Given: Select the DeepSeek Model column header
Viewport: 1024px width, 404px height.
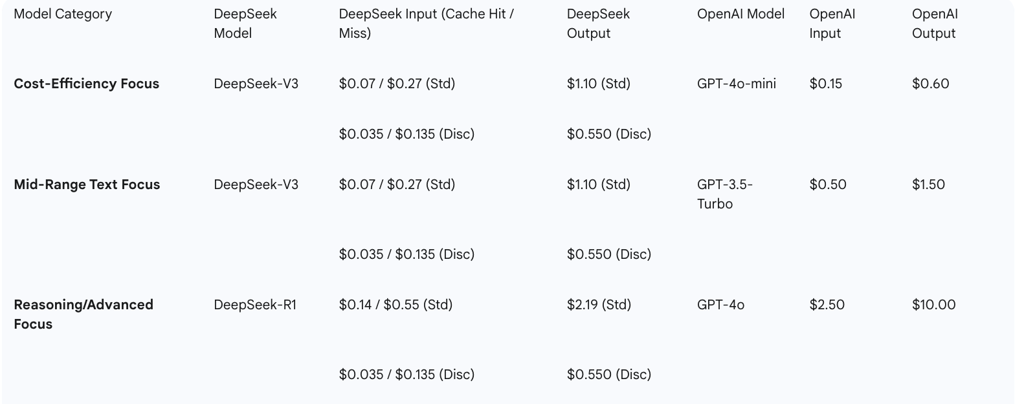Looking at the screenshot, I should pos(245,23).
